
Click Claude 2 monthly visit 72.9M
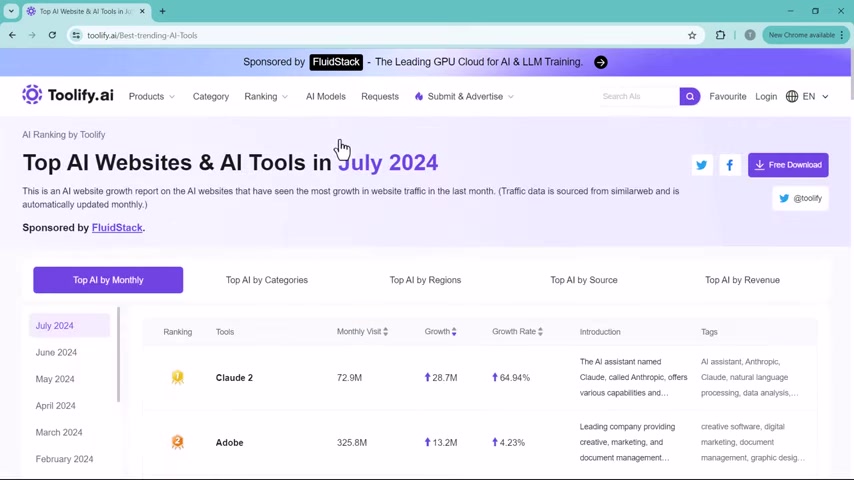tap(349, 378)
